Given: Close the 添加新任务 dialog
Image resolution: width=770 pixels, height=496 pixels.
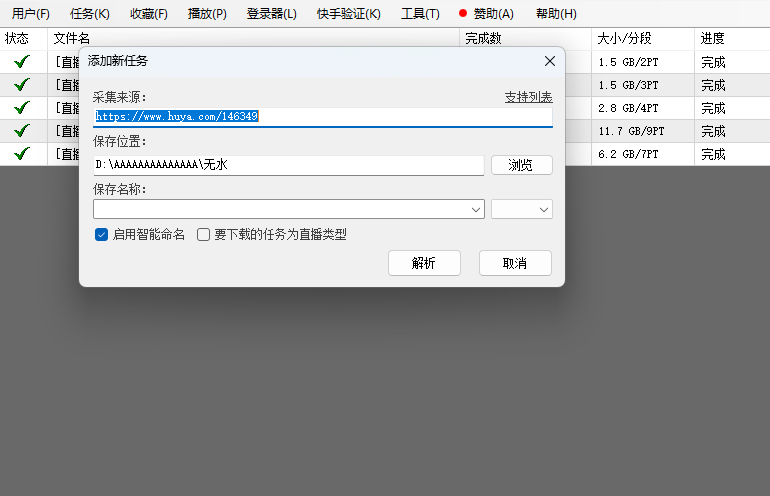Looking at the screenshot, I should 549,61.
